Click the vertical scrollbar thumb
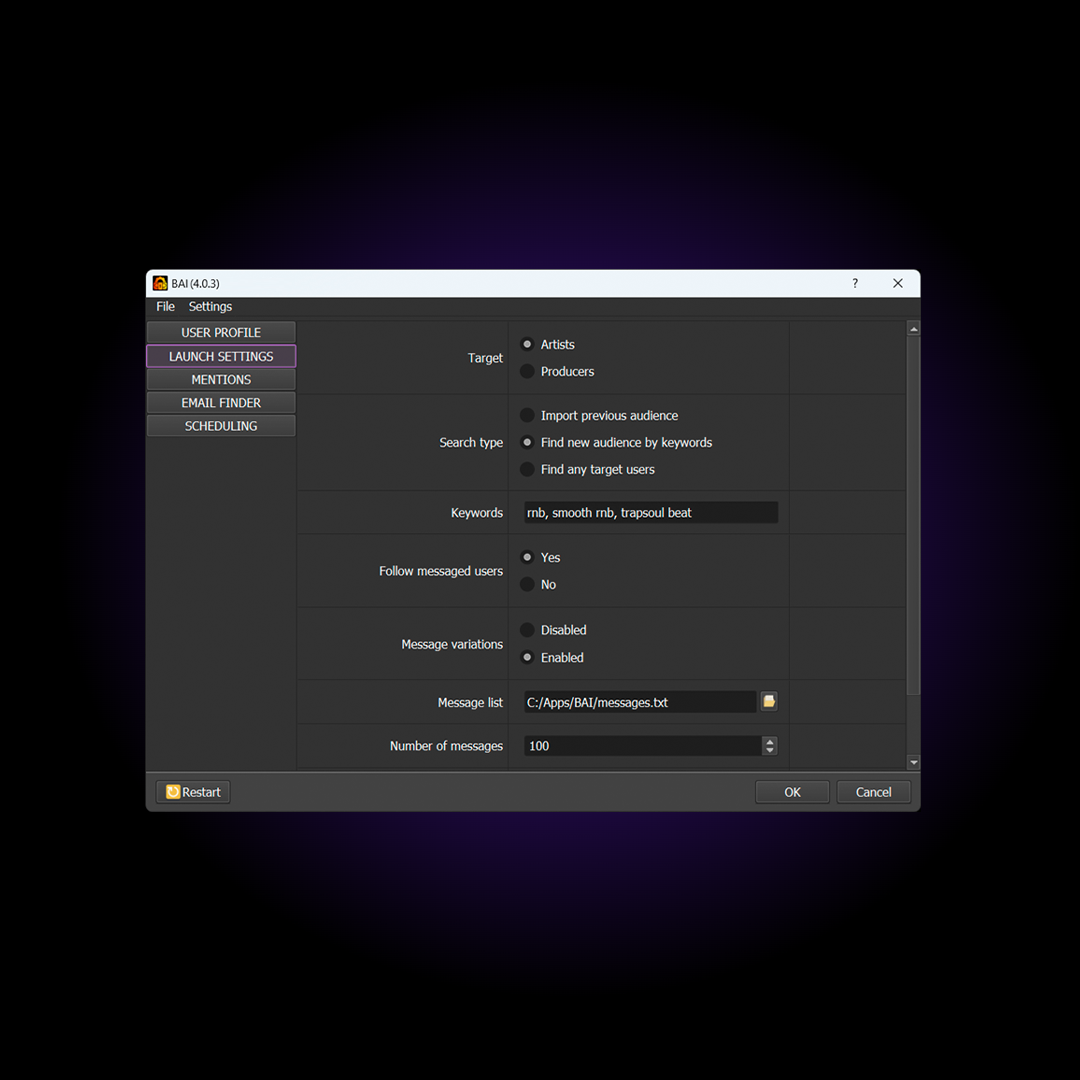 coord(913,515)
